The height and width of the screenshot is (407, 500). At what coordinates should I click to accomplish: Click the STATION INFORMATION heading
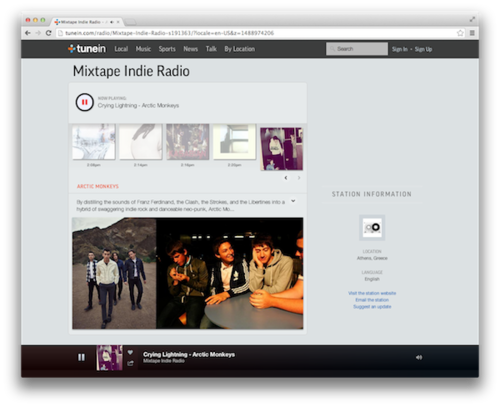tap(372, 194)
